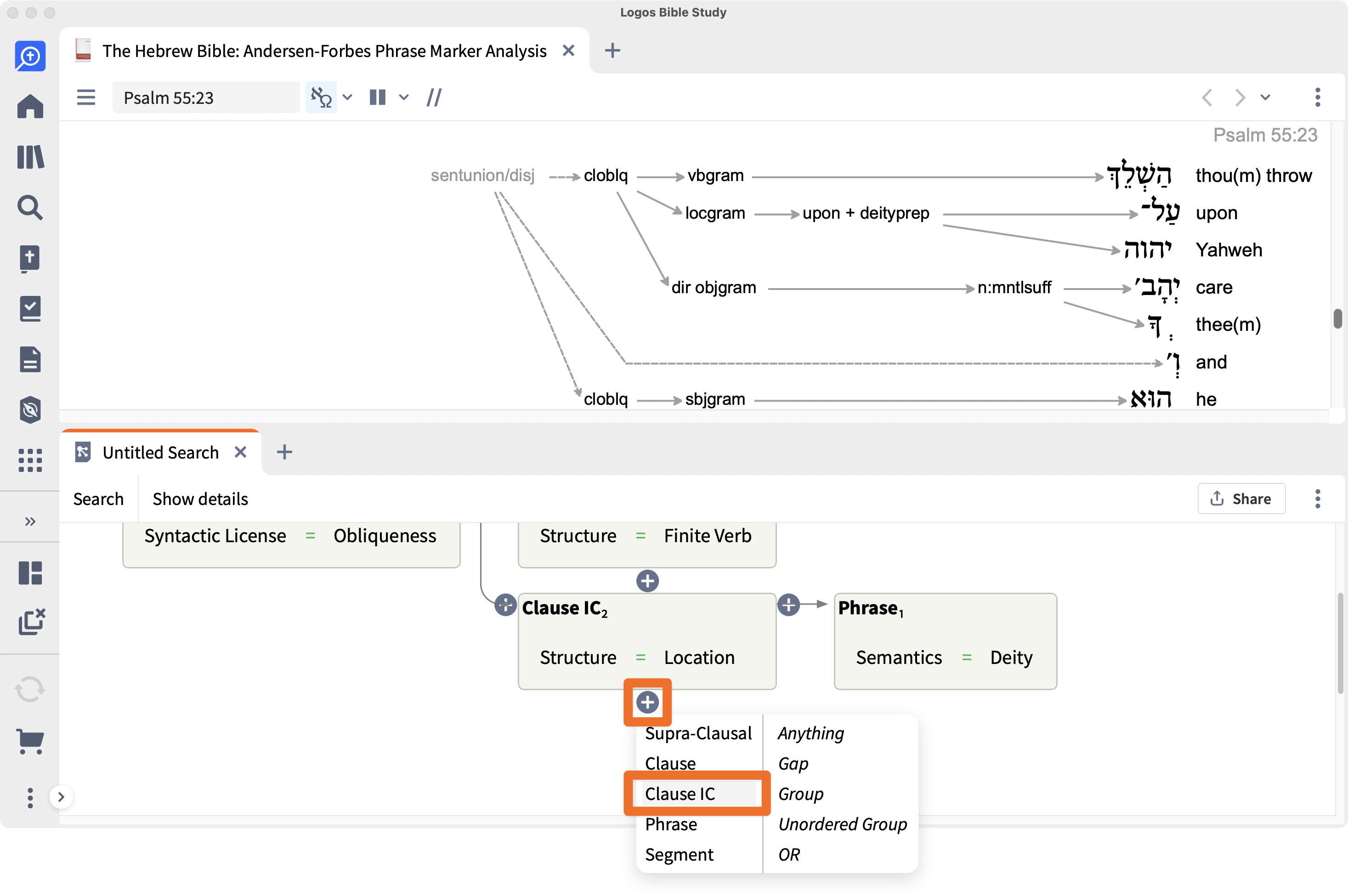
Task: Select the Untitled Search tab
Action: [x=160, y=453]
